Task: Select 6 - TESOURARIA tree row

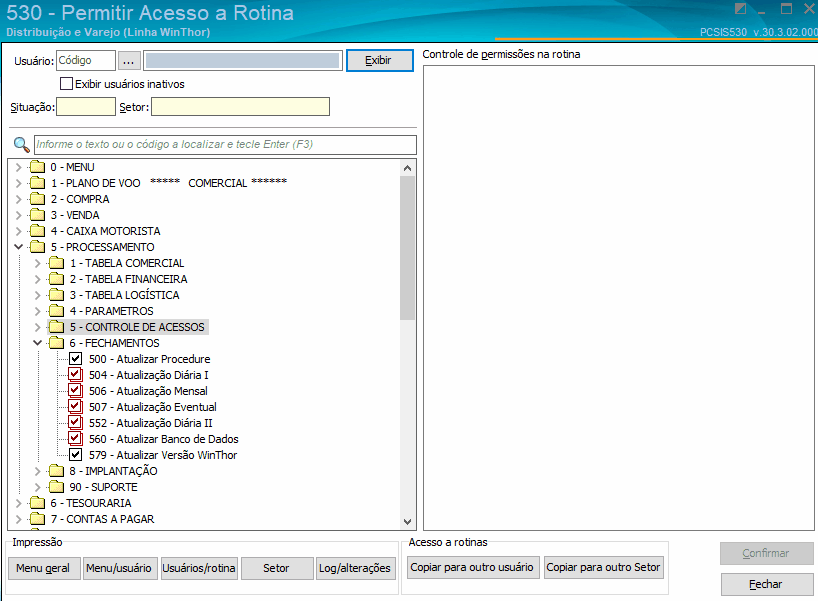Action: pyautogui.click(x=91, y=503)
